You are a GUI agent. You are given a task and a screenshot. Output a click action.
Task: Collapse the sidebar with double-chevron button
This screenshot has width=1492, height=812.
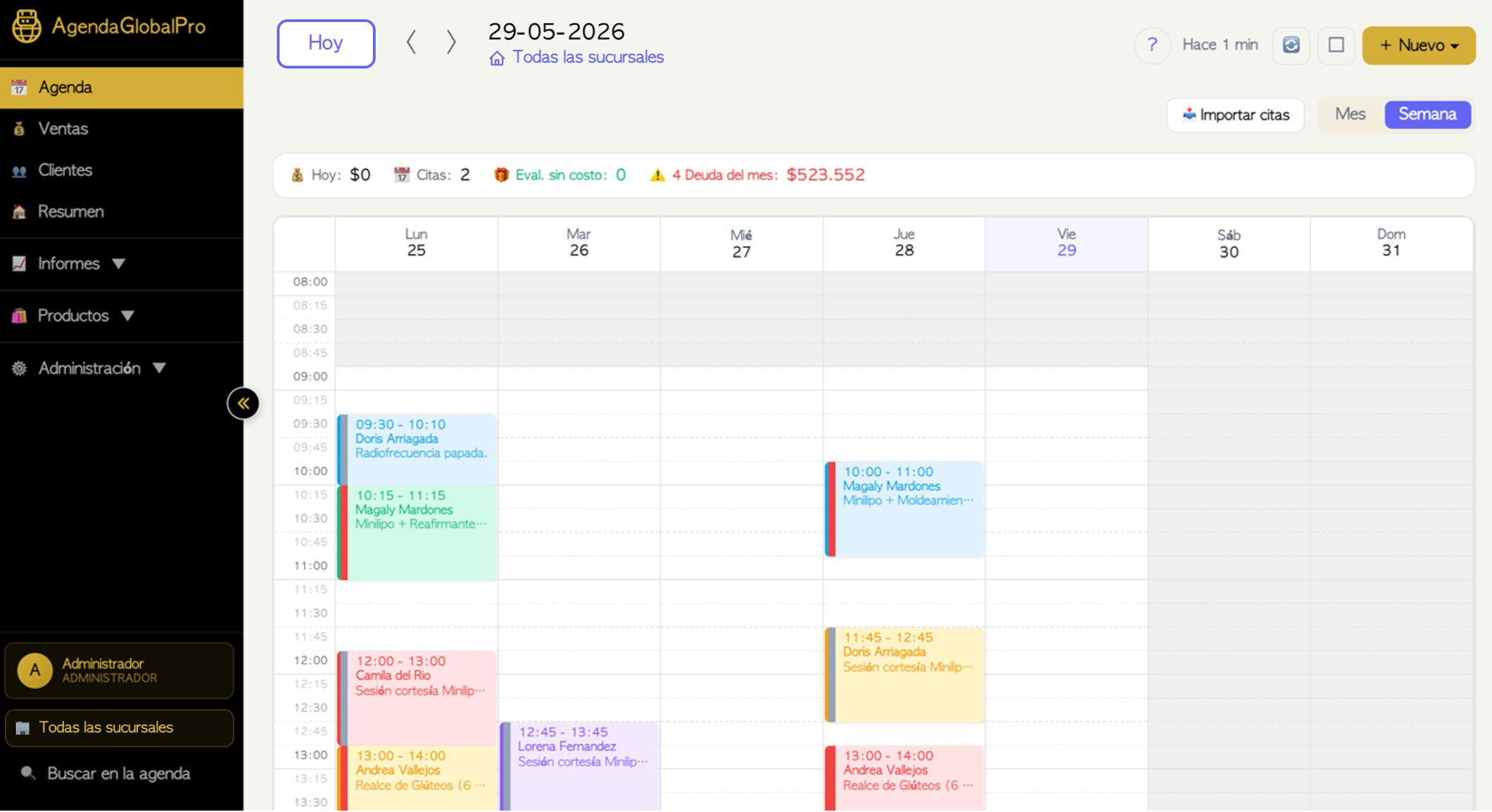point(244,403)
